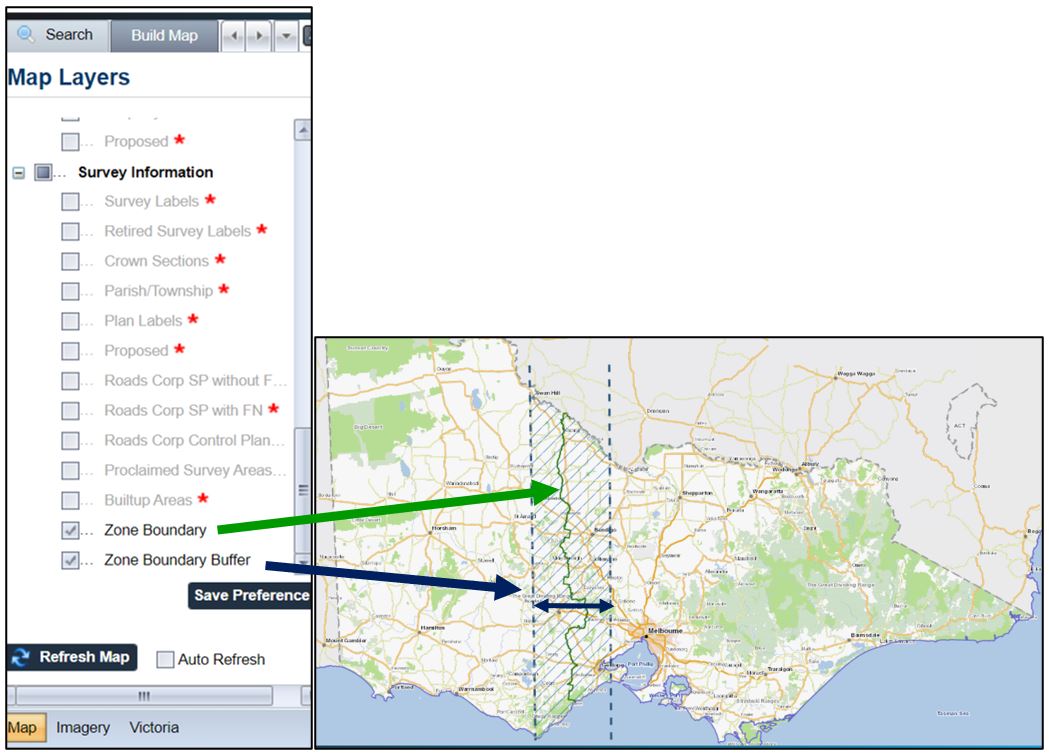Select the Victoria basemap option
This screenshot has width=1049, height=756.
click(154, 727)
